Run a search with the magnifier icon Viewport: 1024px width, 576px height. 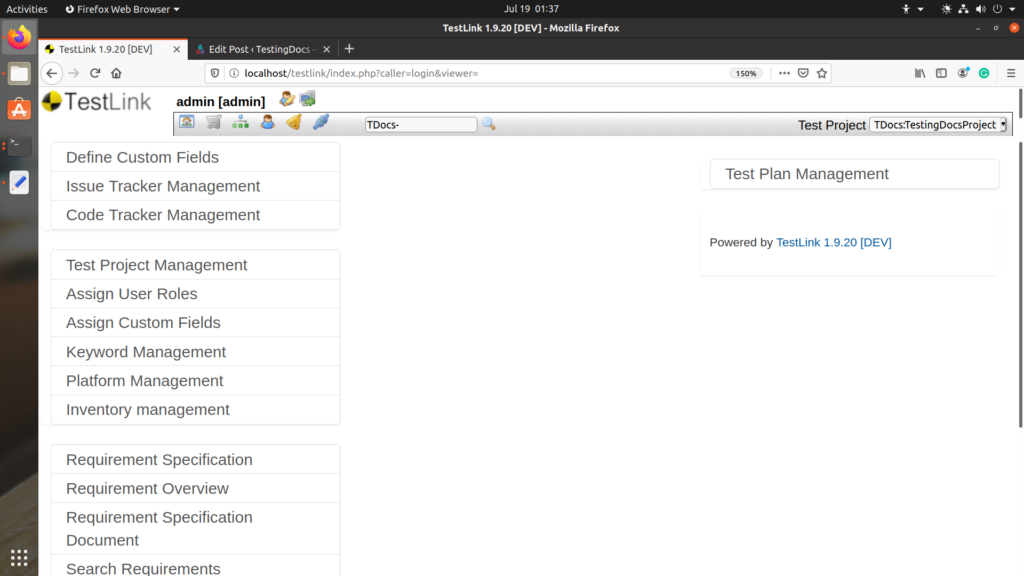tap(487, 122)
